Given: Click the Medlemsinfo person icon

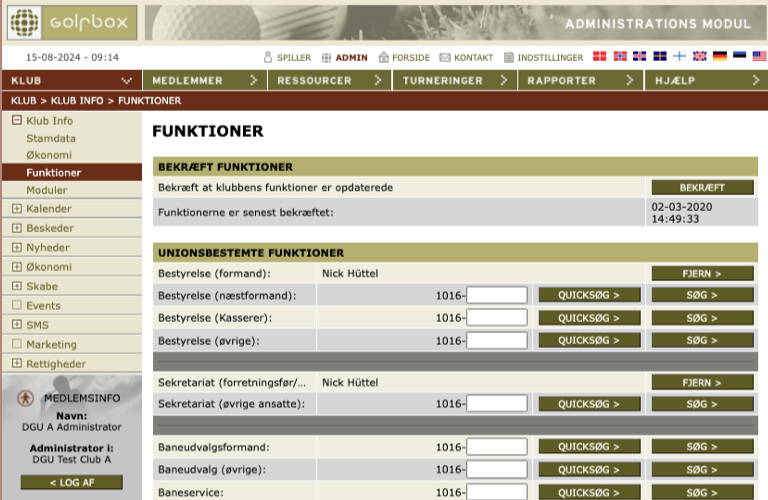Looking at the screenshot, I should [25, 398].
